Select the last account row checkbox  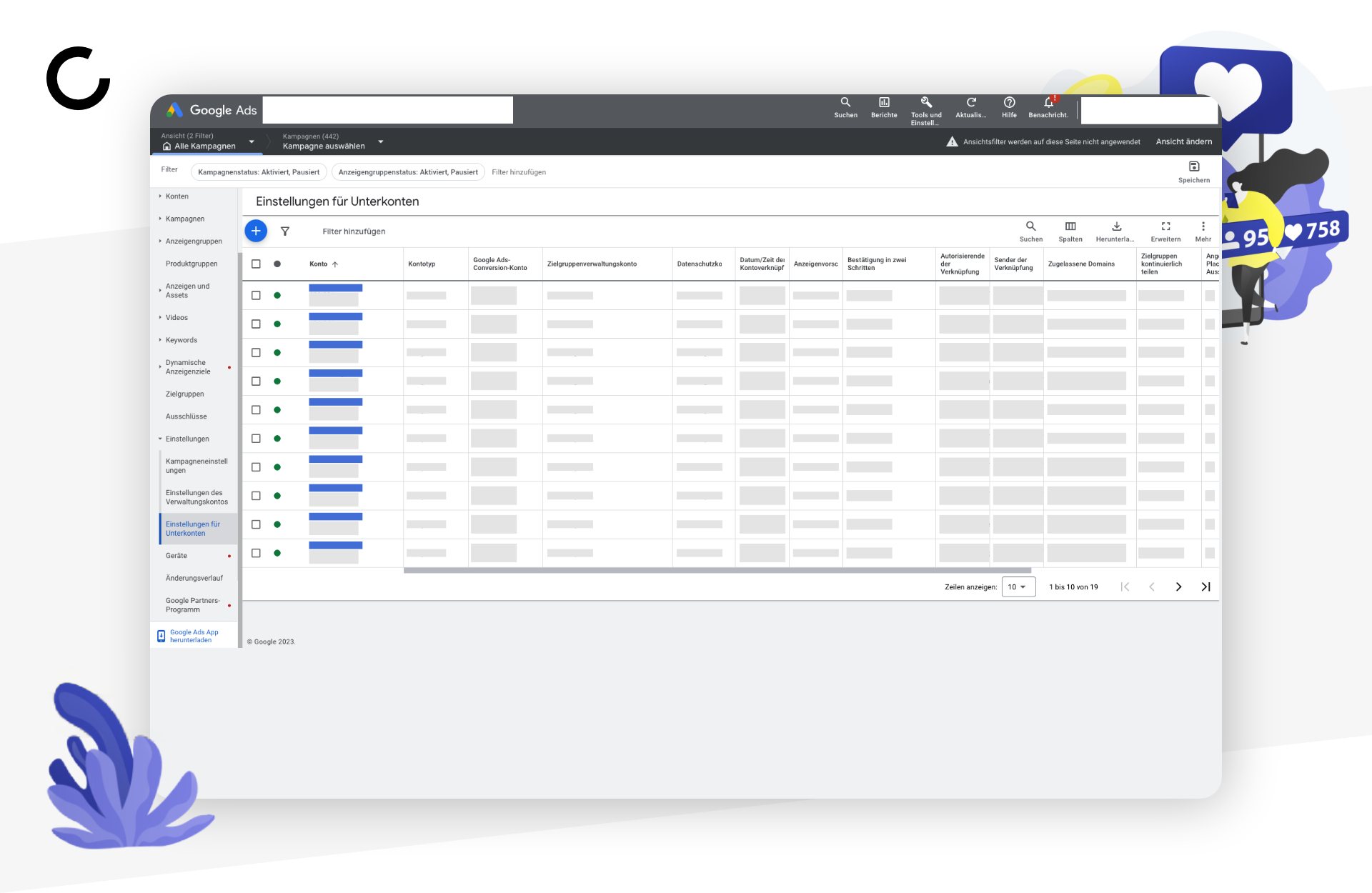pos(256,553)
